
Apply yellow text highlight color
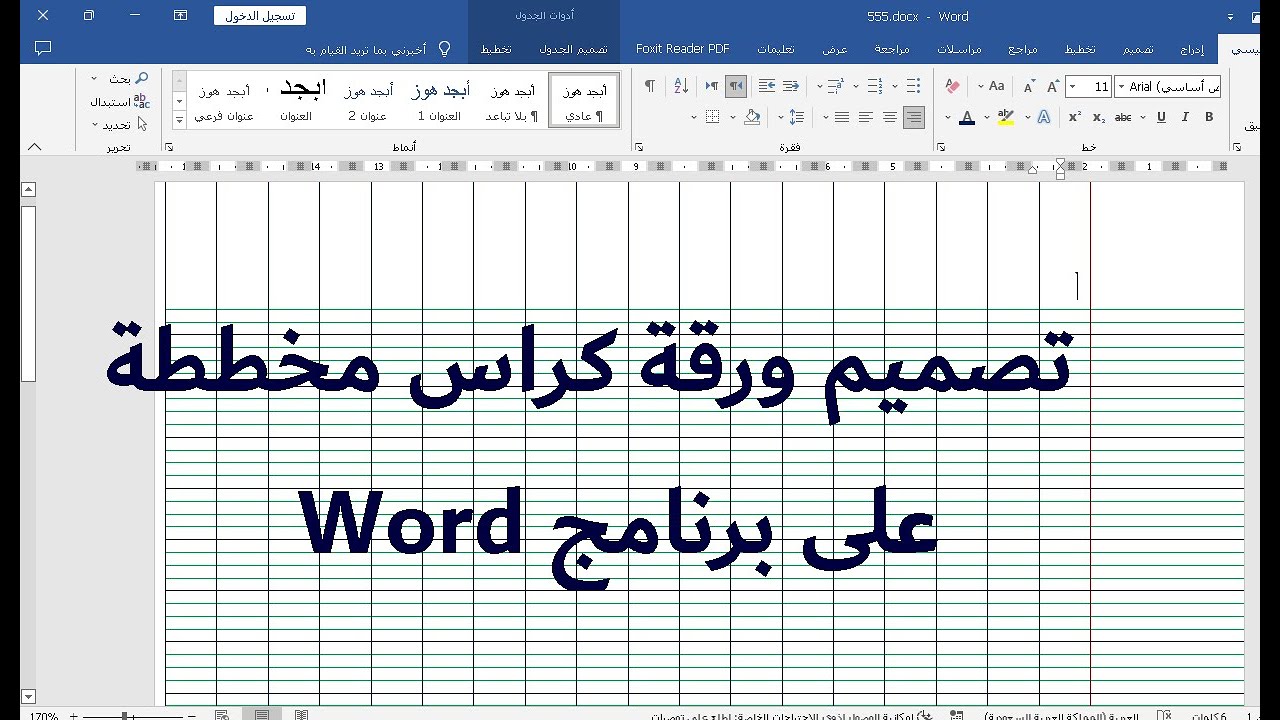click(x=1006, y=117)
